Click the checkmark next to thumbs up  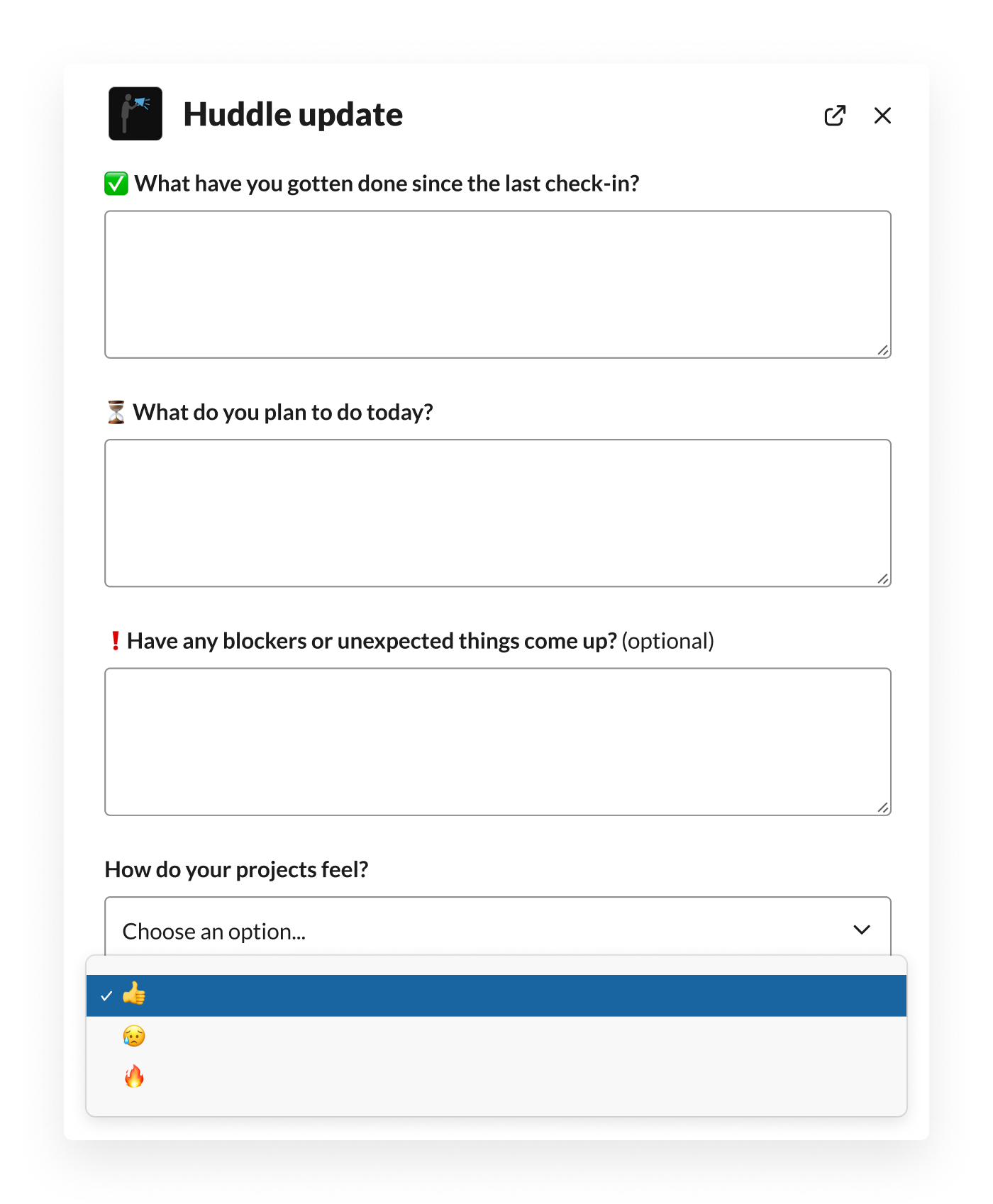click(x=106, y=996)
